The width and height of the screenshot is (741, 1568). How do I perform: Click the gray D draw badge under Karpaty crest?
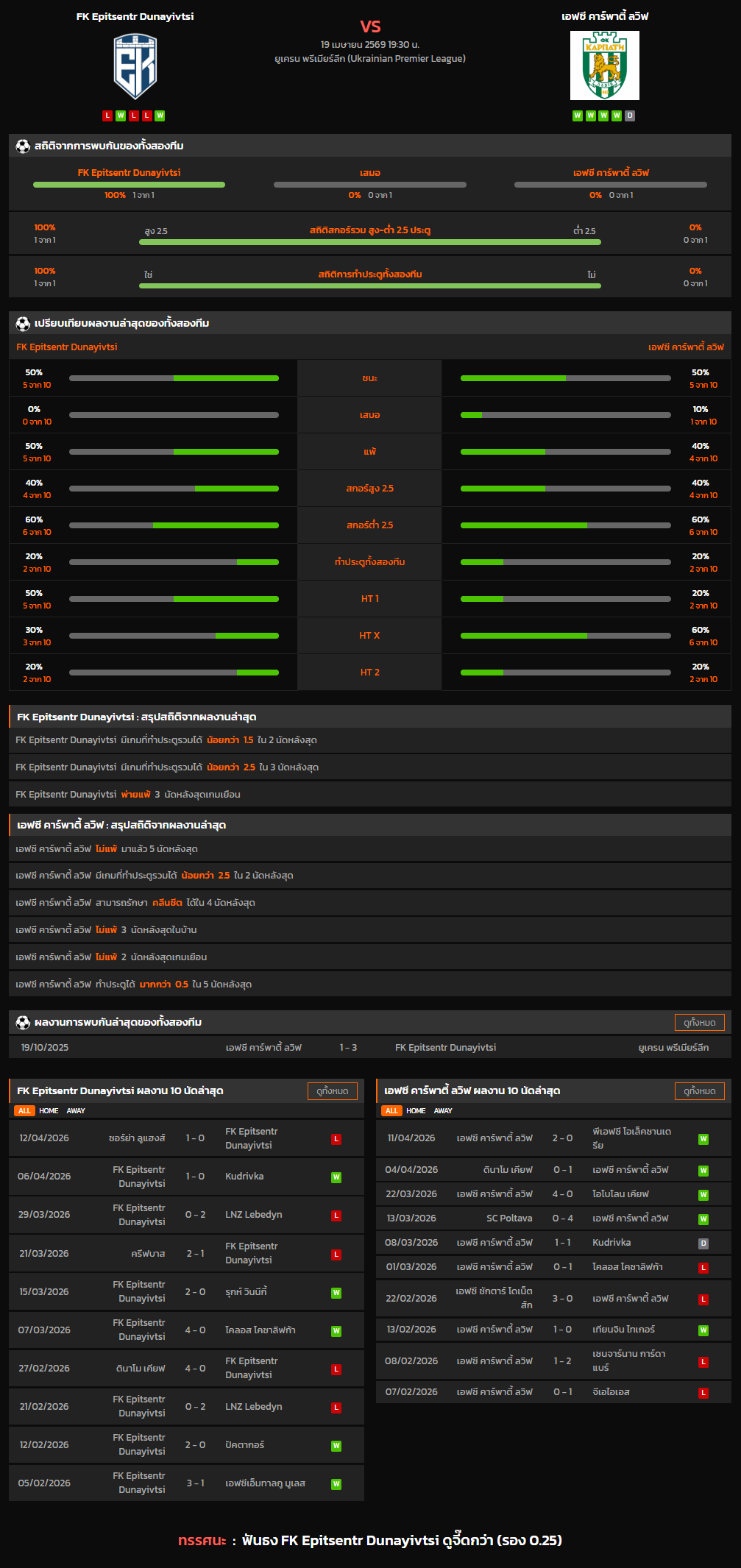(630, 116)
